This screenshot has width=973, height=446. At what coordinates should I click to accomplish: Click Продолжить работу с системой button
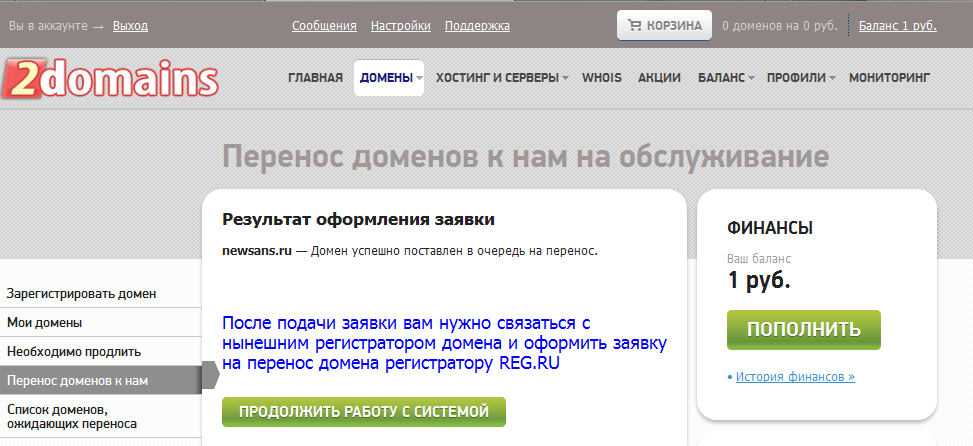click(x=364, y=412)
